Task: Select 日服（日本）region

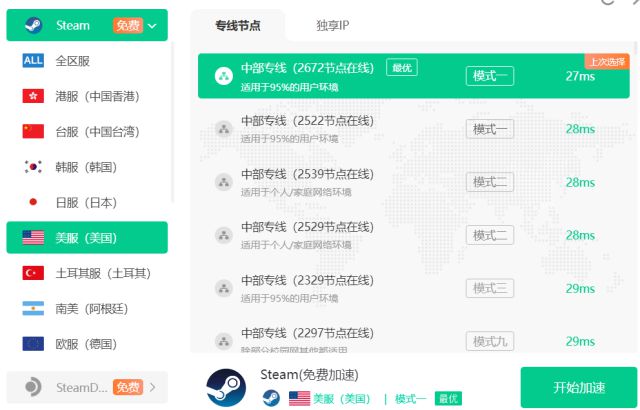Action: coord(87,202)
